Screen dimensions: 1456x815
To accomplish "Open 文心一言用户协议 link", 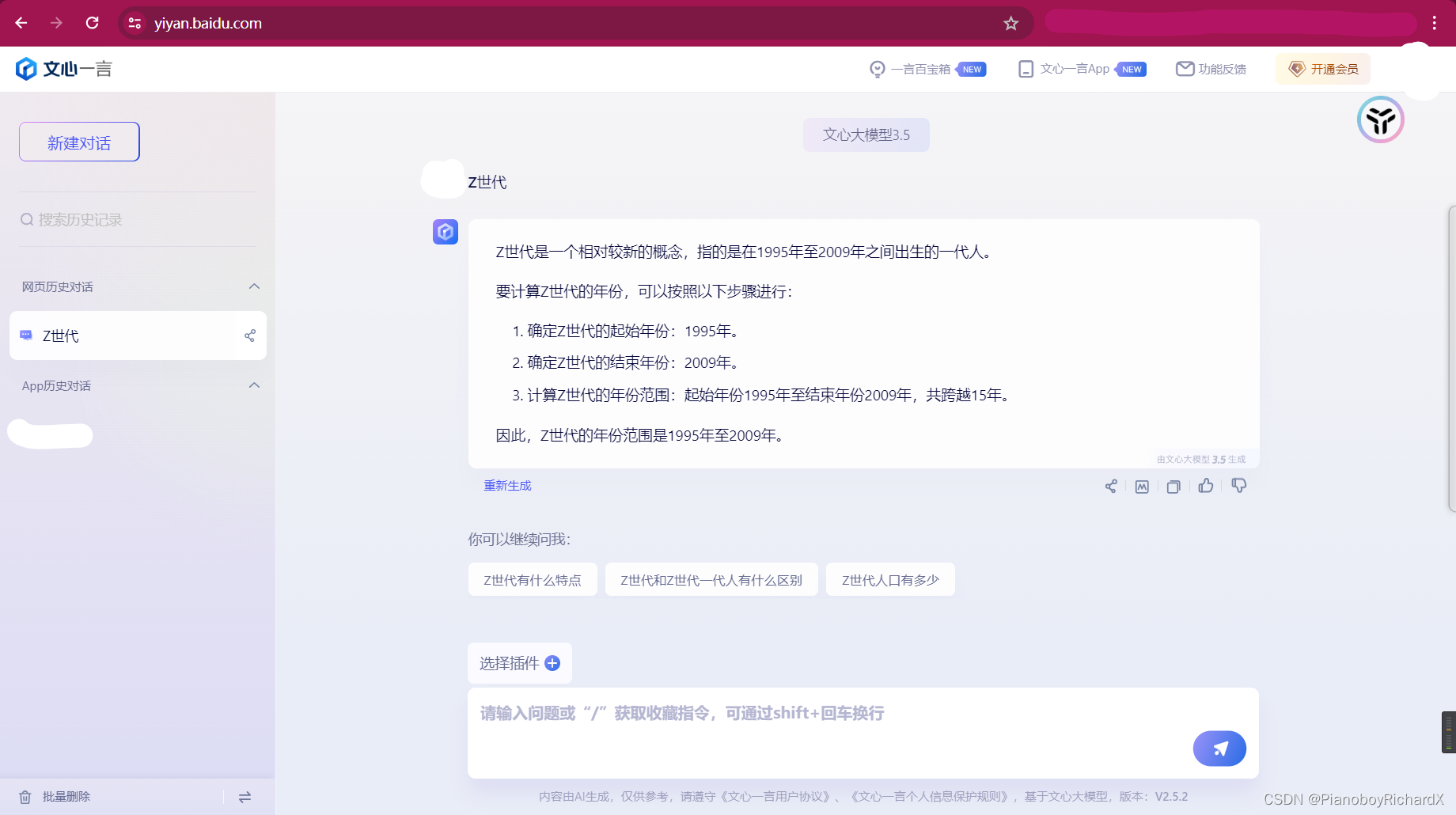I will (777, 797).
